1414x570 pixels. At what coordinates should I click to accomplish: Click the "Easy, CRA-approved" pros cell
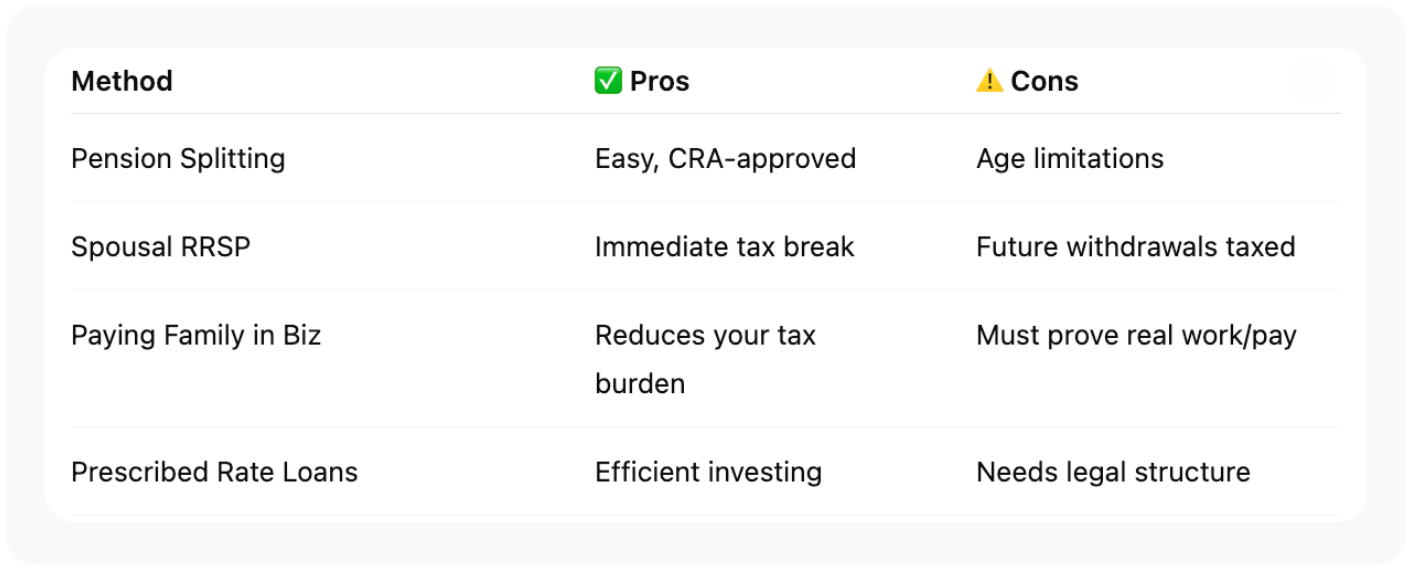(725, 158)
